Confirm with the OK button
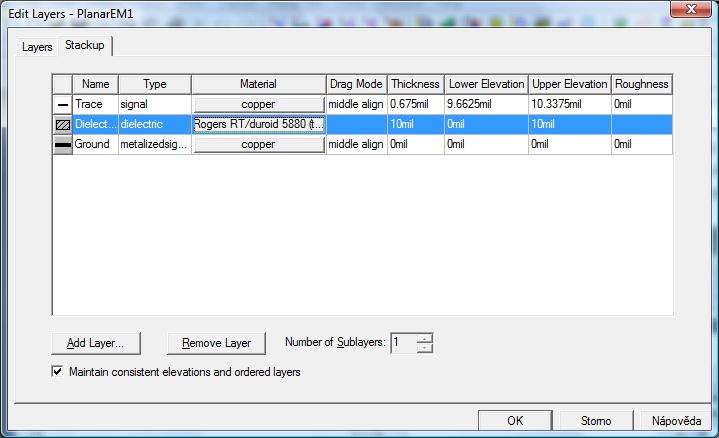 [x=515, y=421]
